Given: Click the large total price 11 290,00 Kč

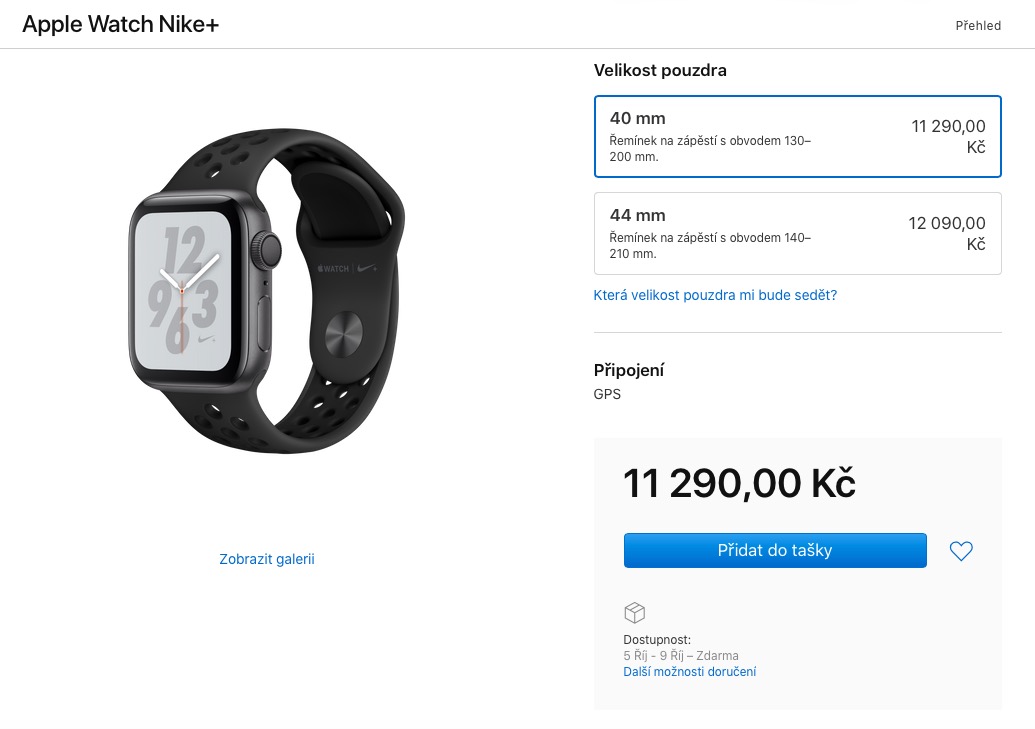Looking at the screenshot, I should [x=739, y=483].
